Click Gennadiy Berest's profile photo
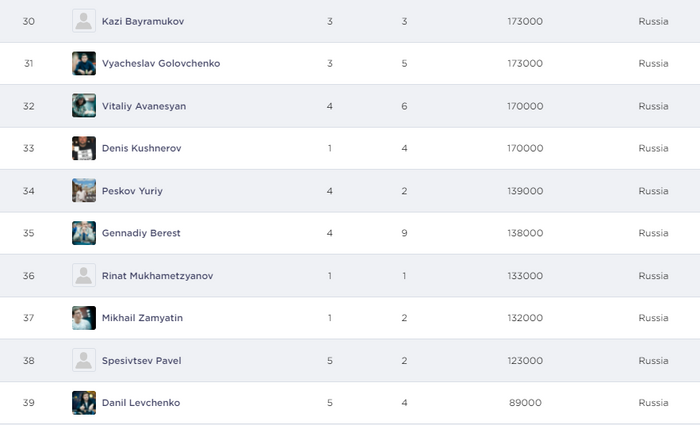The height and width of the screenshot is (425, 700). tap(84, 233)
